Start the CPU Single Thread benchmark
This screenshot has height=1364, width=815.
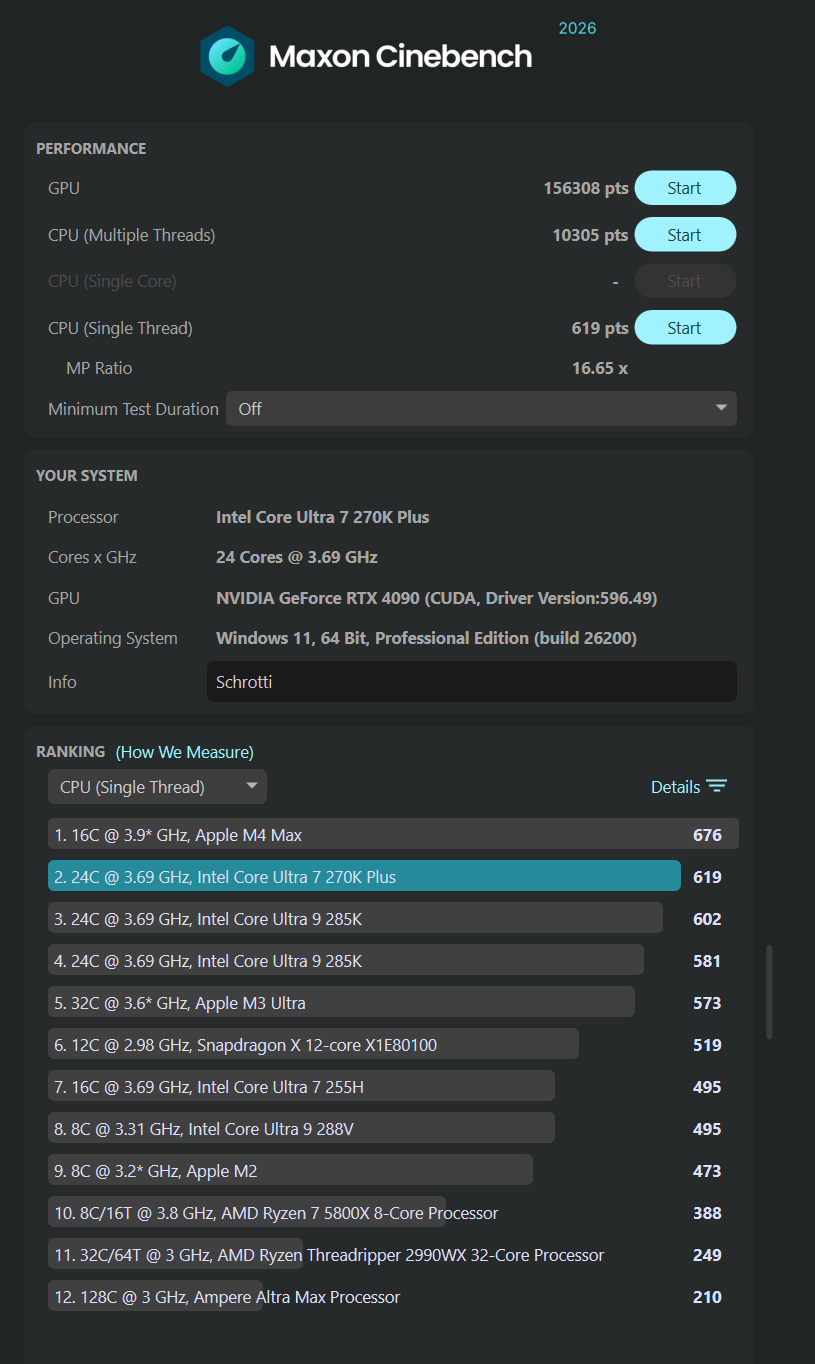tap(685, 328)
